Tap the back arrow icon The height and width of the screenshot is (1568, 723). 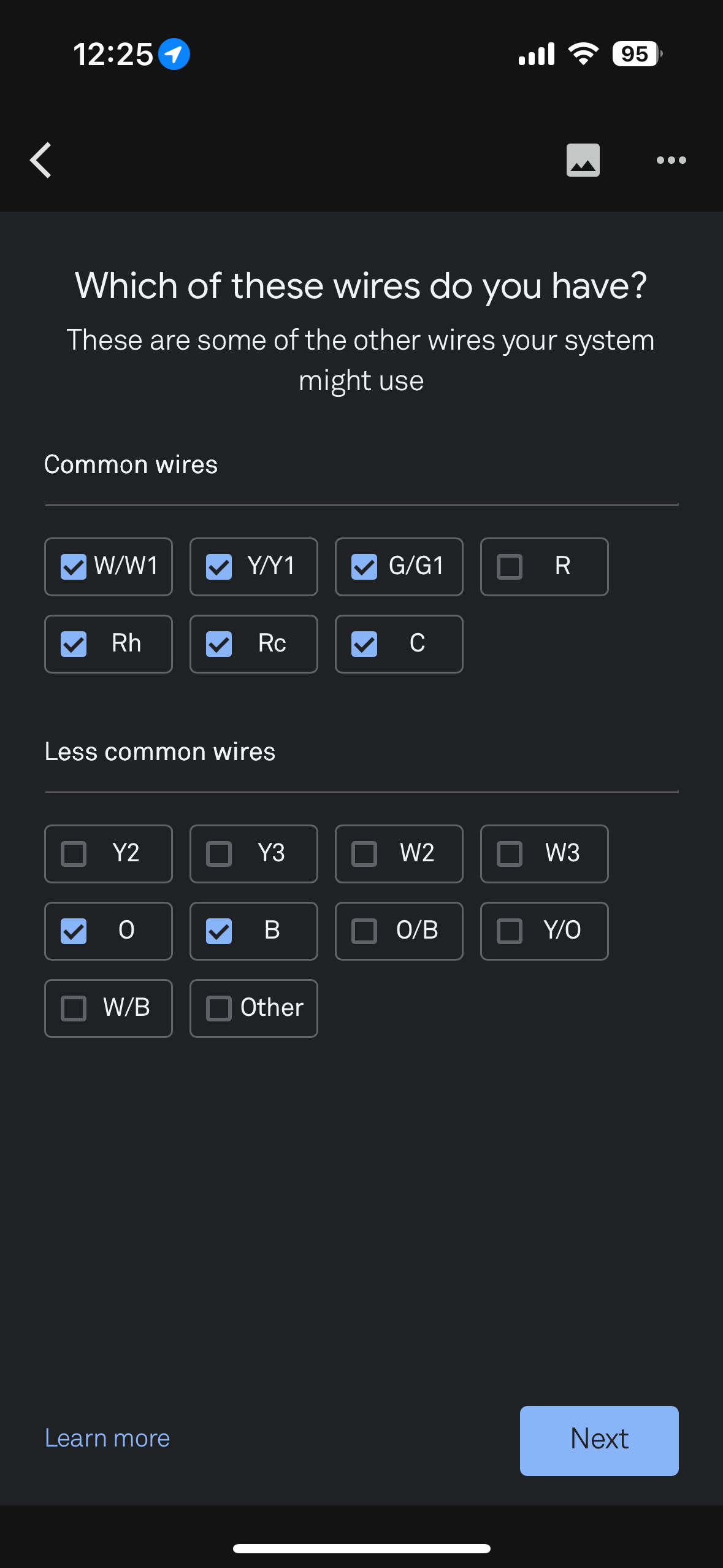tap(40, 161)
